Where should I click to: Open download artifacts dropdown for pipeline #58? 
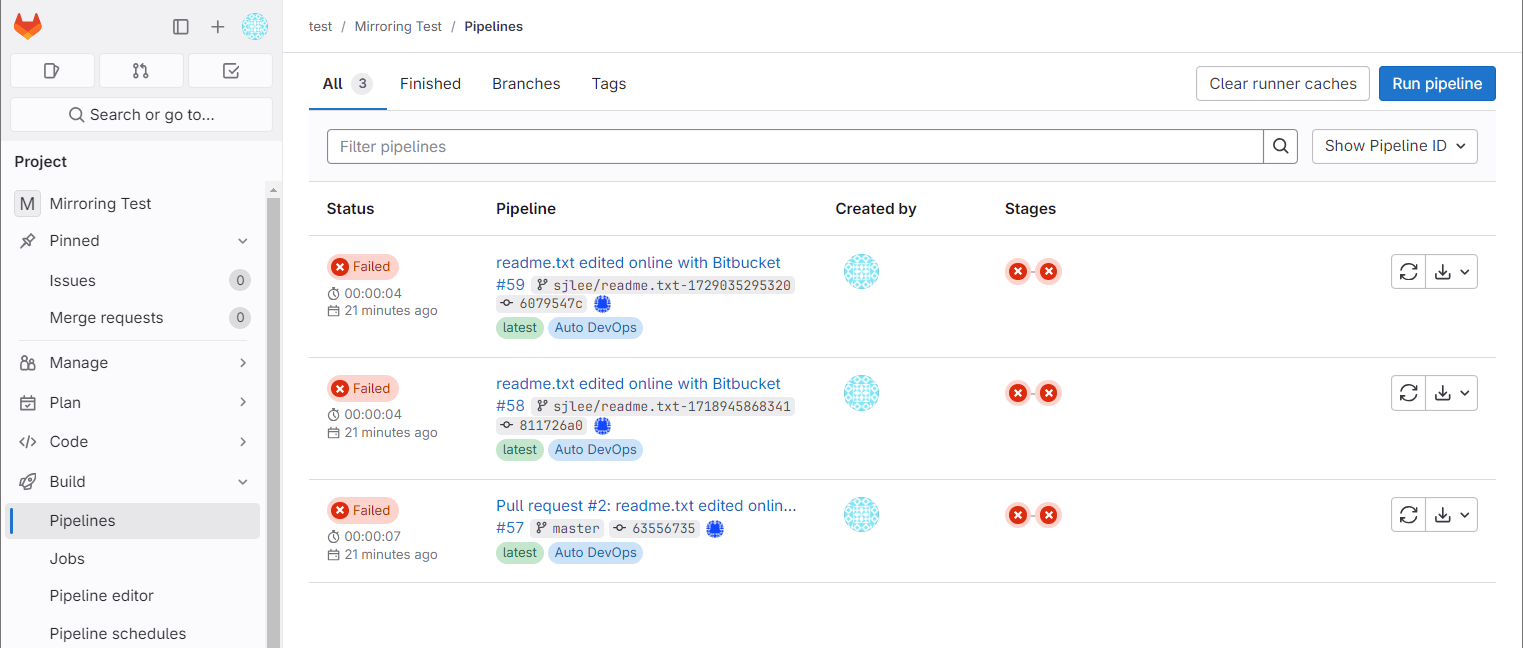tap(1452, 393)
